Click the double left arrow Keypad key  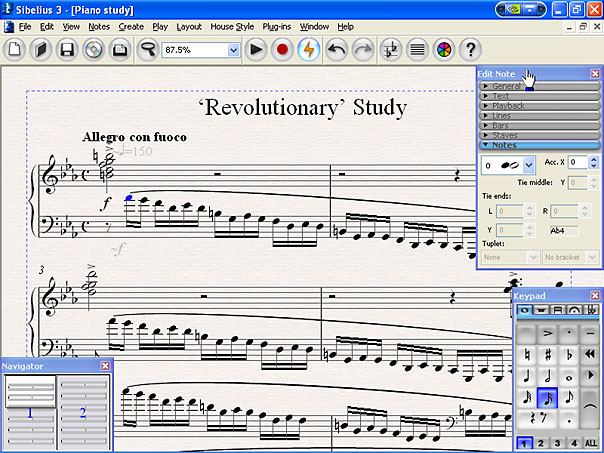click(x=590, y=355)
